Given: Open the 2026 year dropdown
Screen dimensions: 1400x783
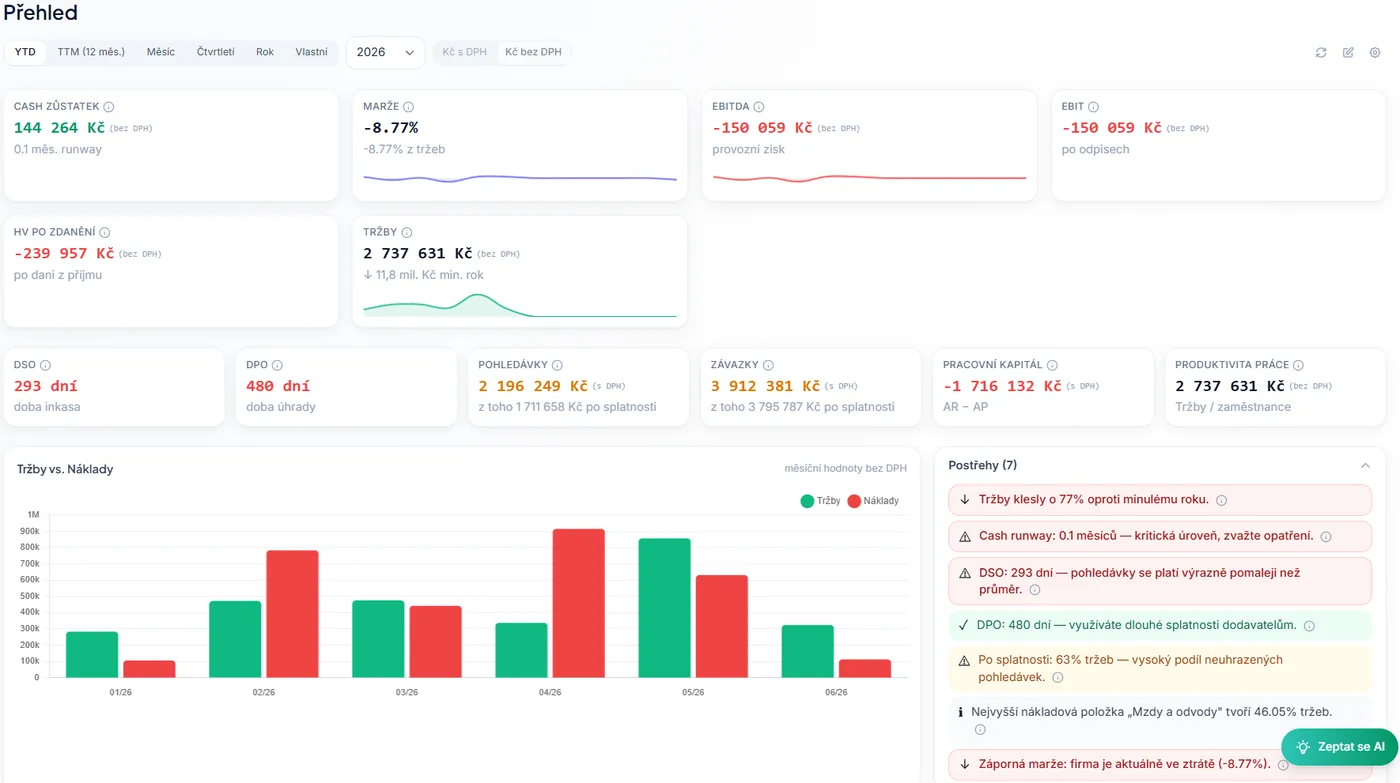Looking at the screenshot, I should (385, 52).
